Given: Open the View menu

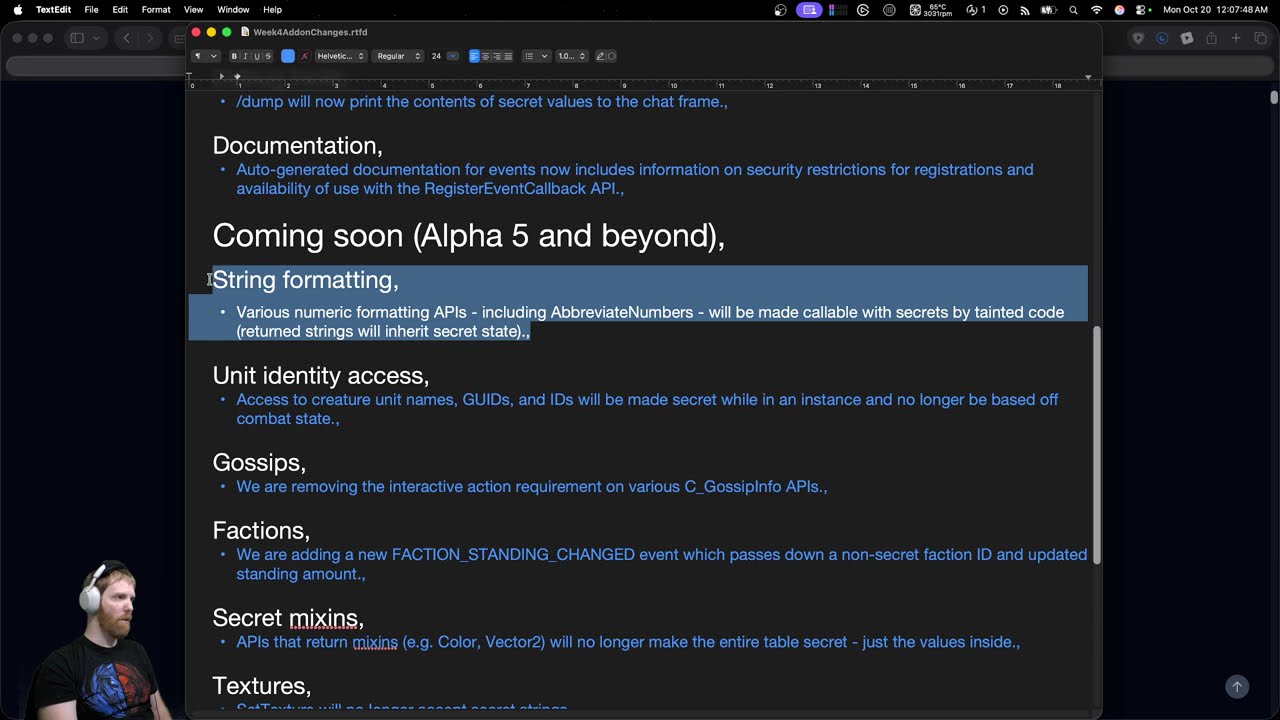Looking at the screenshot, I should tap(193, 9).
